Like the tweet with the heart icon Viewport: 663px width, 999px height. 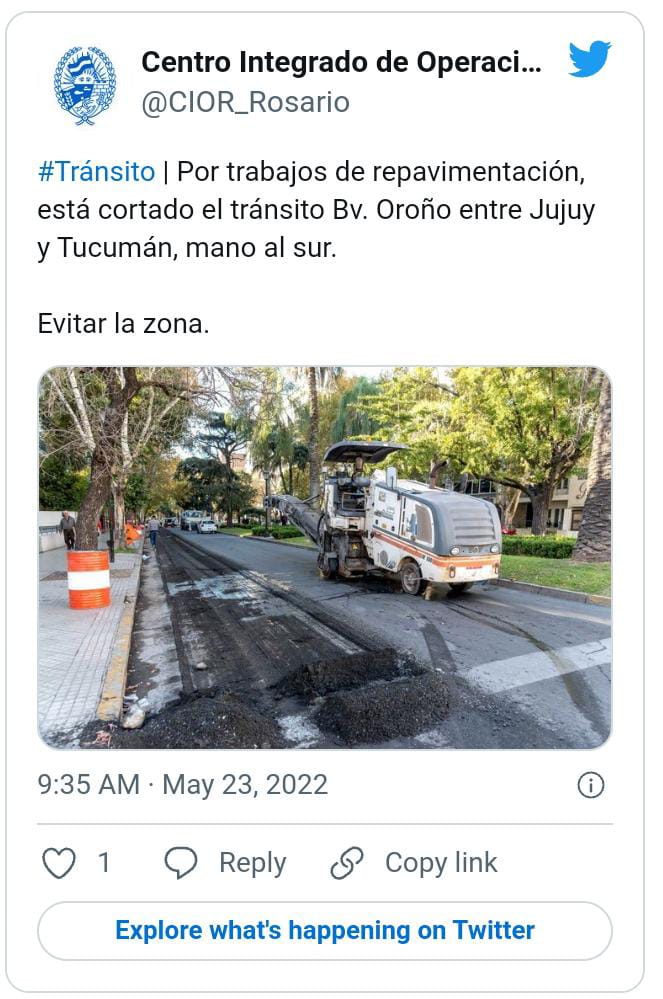click(x=59, y=863)
